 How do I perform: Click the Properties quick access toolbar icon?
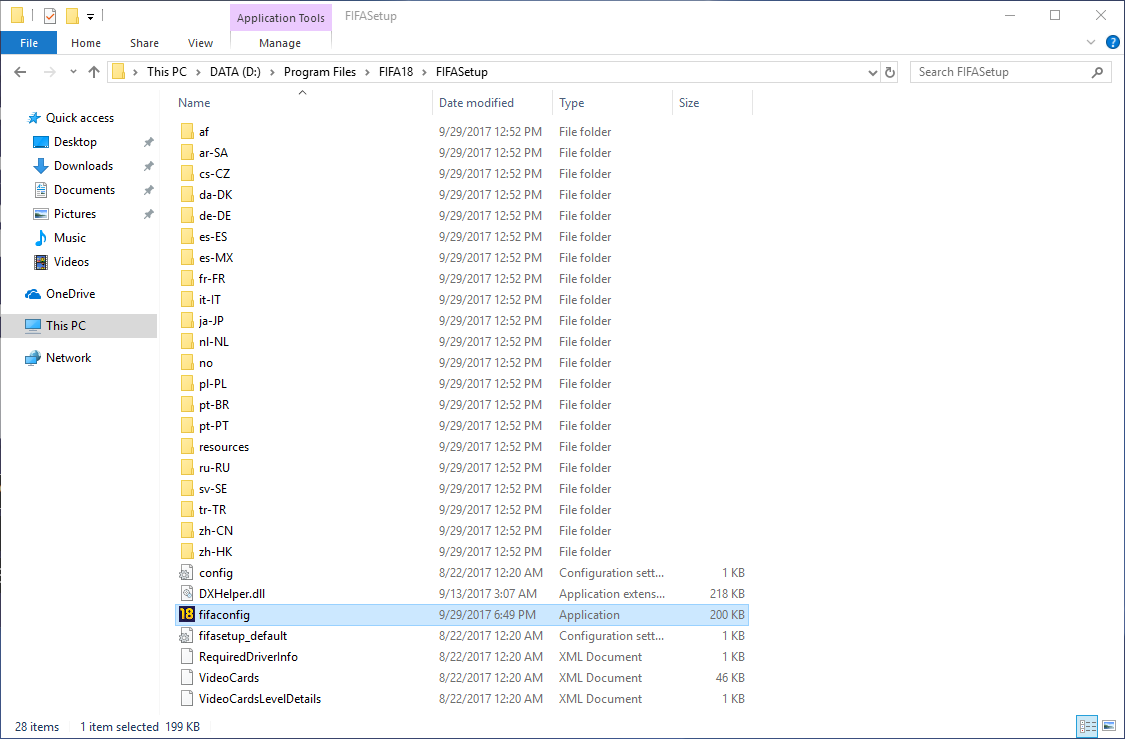tap(50, 16)
